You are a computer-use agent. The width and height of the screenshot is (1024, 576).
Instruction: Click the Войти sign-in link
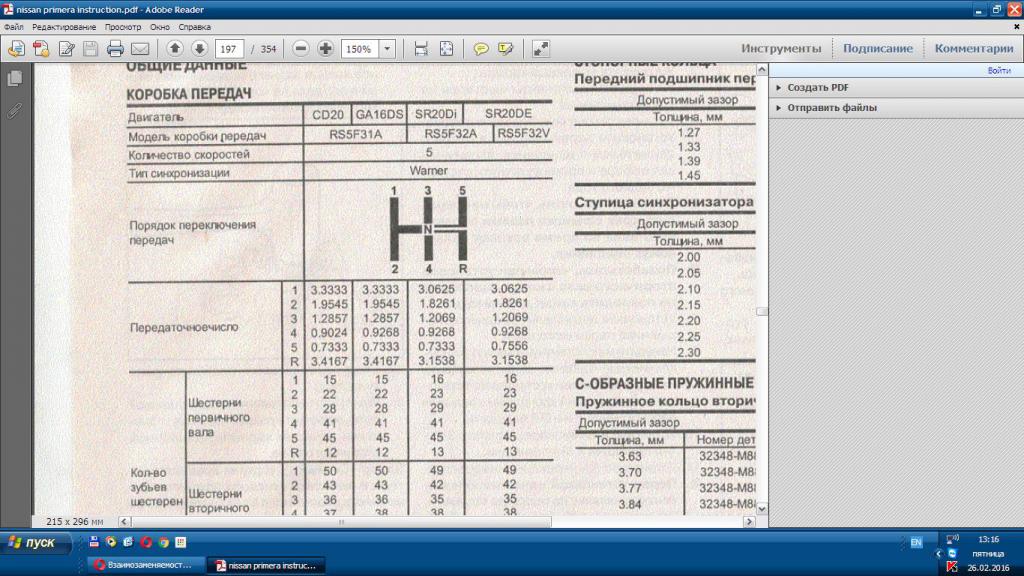(x=999, y=71)
